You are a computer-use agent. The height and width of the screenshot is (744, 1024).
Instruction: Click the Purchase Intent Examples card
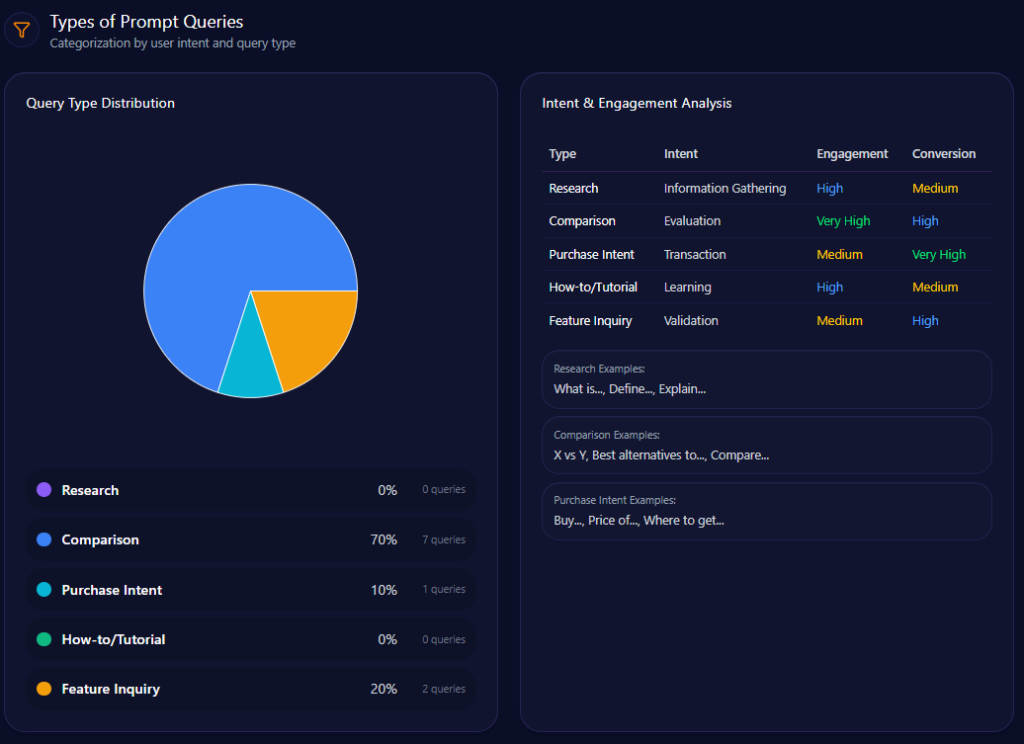click(766, 511)
